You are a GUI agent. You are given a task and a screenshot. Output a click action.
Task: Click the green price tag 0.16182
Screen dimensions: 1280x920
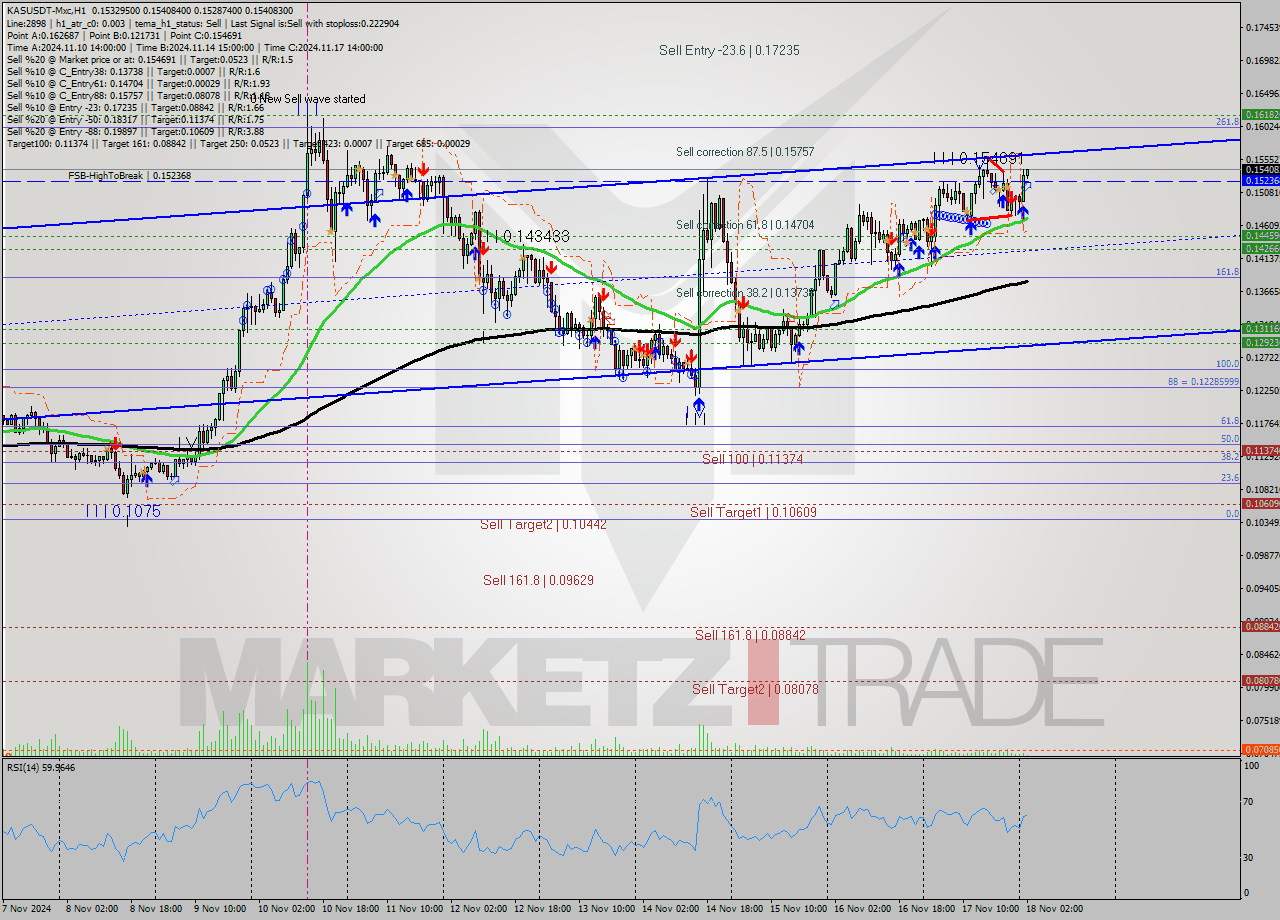point(1260,115)
